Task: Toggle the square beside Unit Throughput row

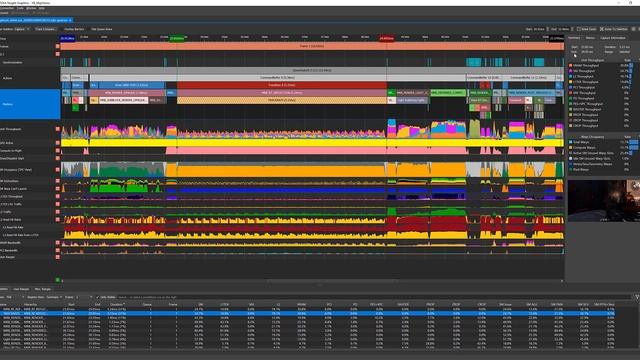Action: pos(58,129)
